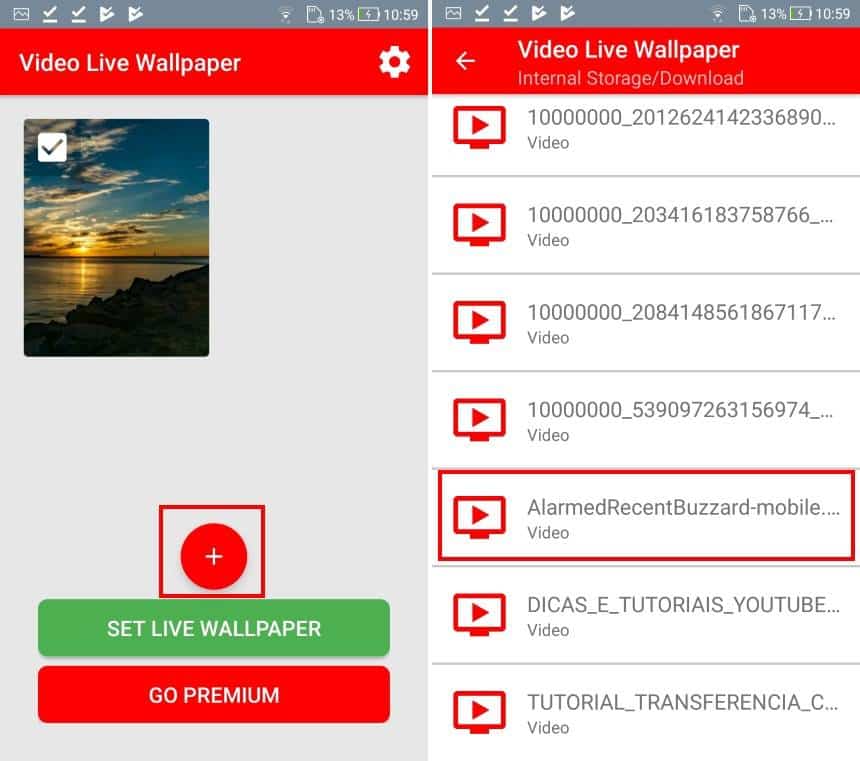Go back using the arrow icon
860x761 pixels.
point(465,61)
